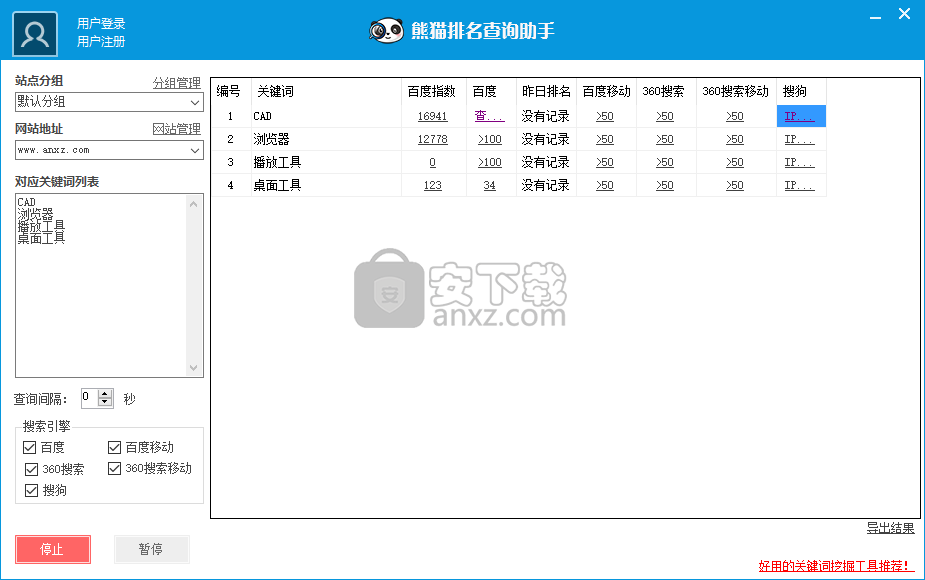Click Sogou IP... link in 浏览器 row
This screenshot has height=580, width=925.
click(x=799, y=139)
